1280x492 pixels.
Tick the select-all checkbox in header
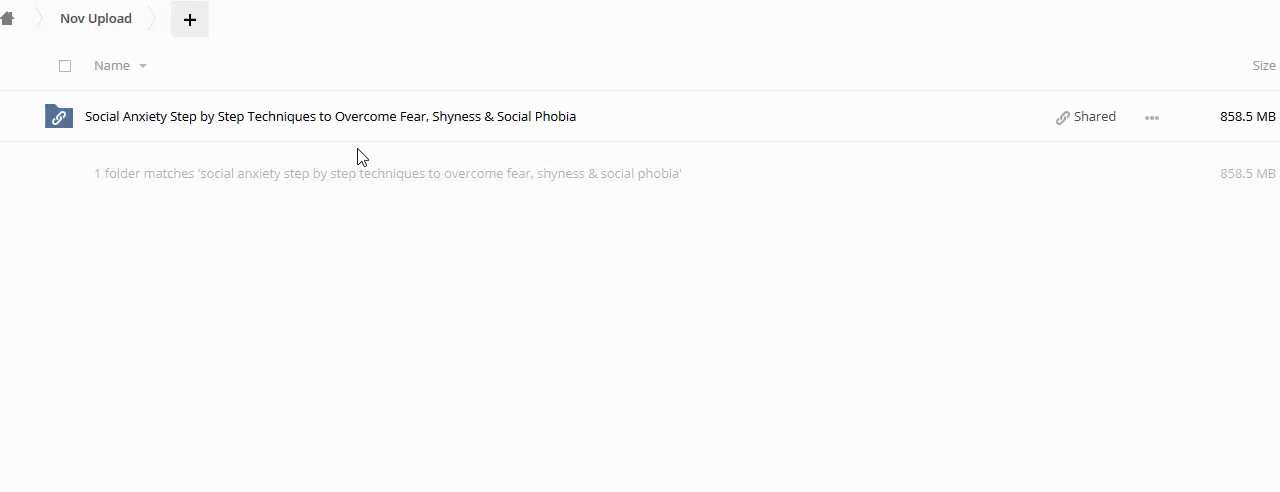click(65, 66)
